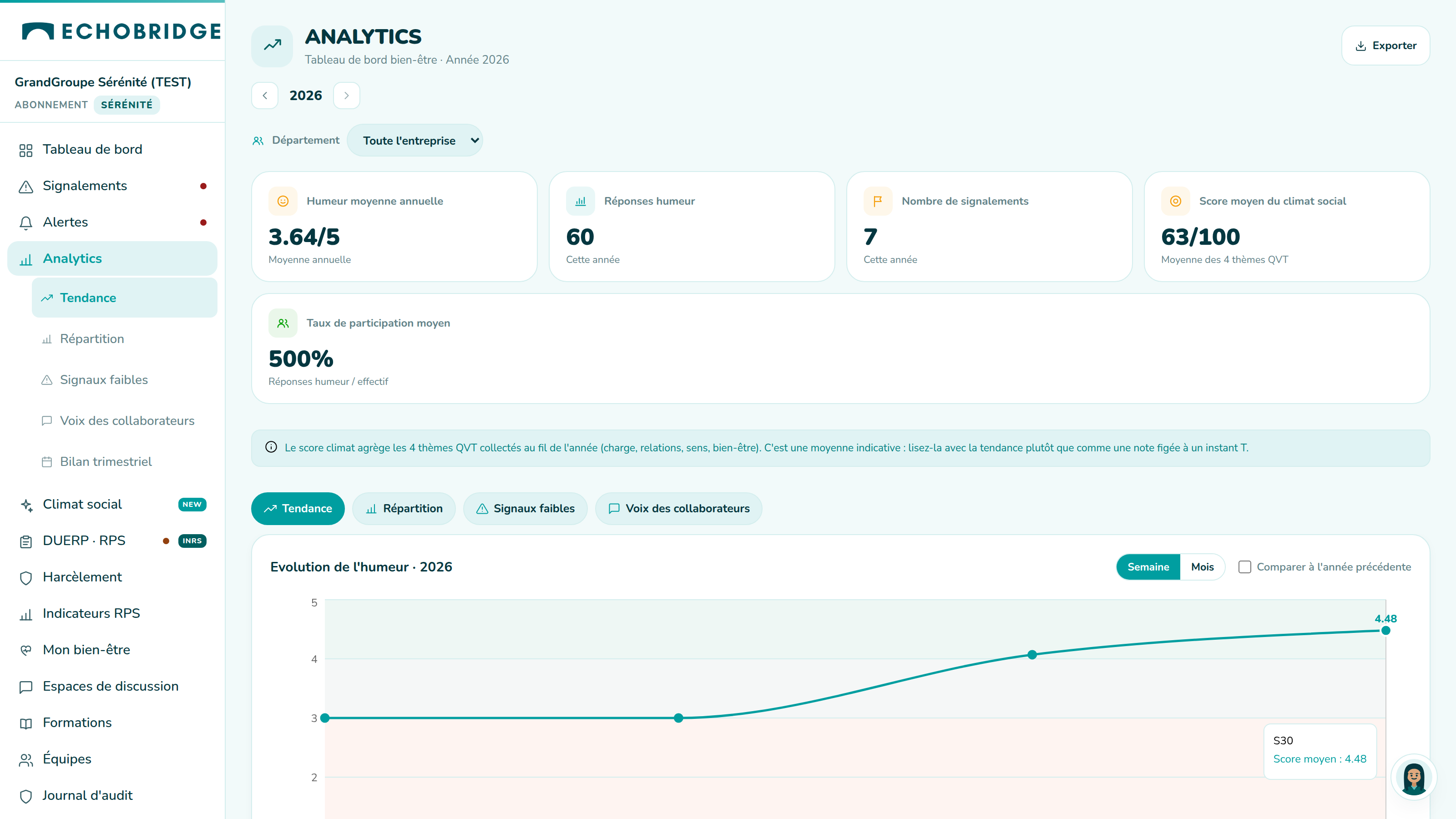Advance to next year with right chevron
1456x819 pixels.
(x=346, y=96)
